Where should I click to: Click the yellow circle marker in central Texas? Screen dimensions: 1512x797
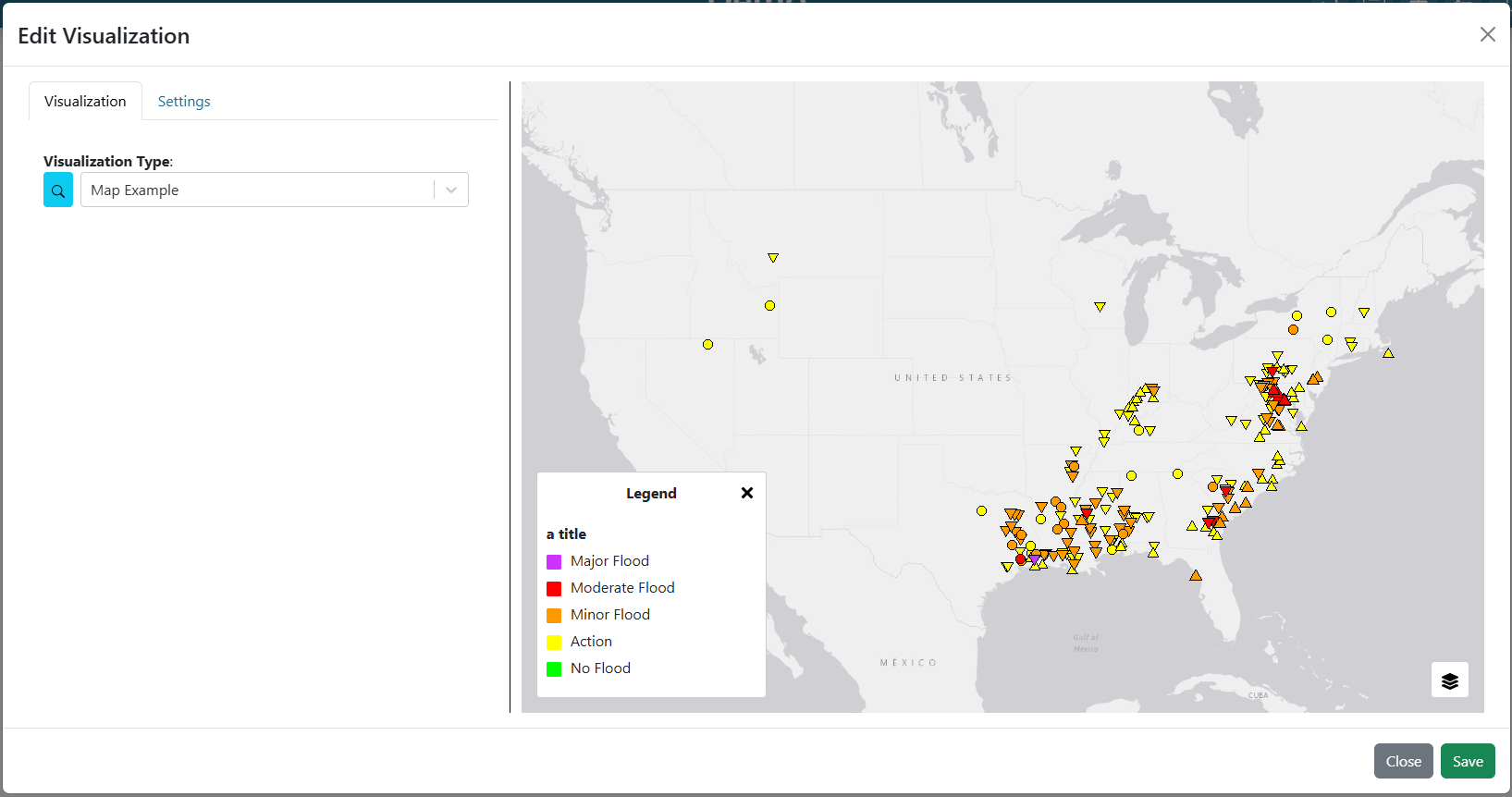point(981,510)
